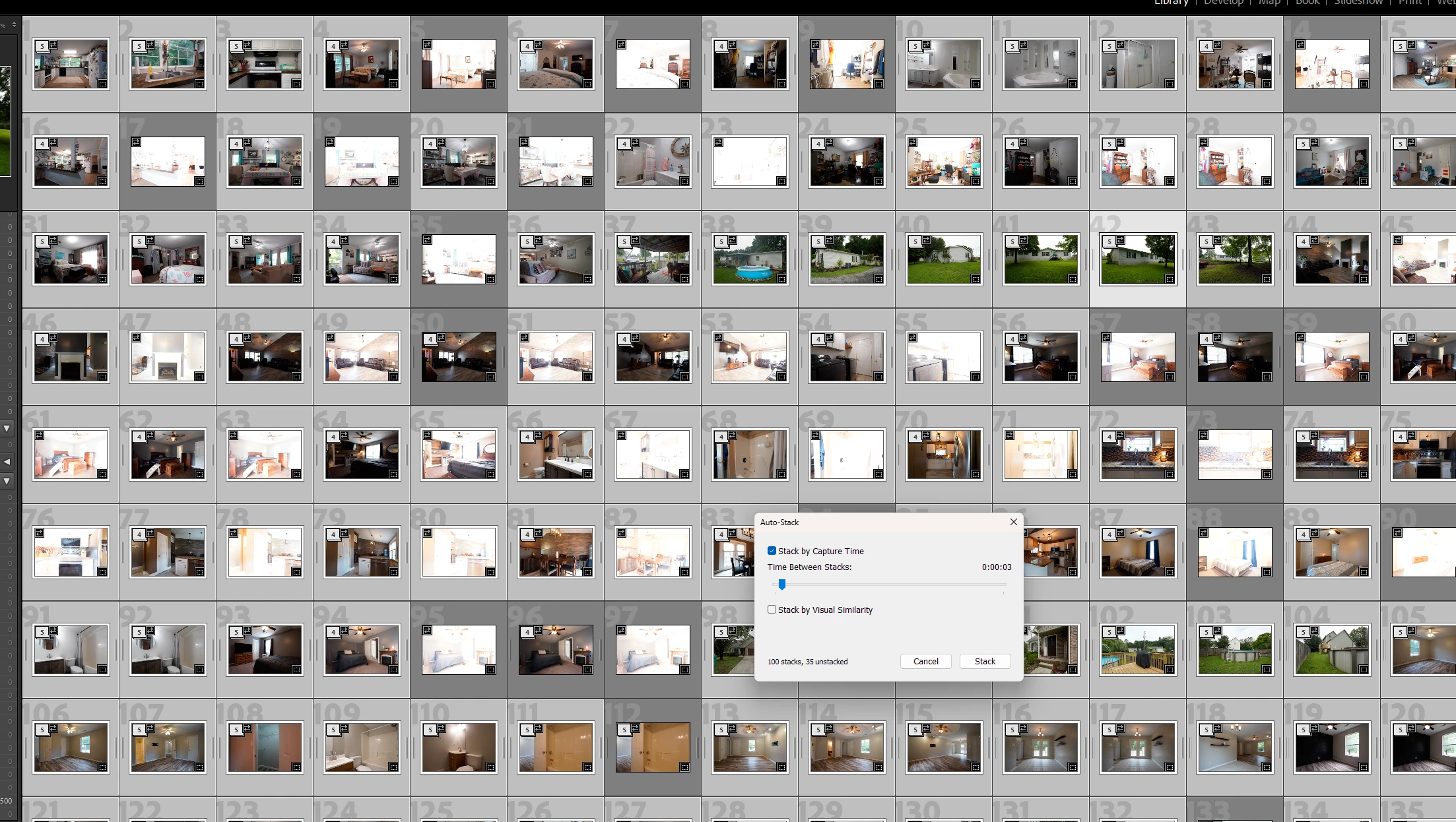Image resolution: width=1456 pixels, height=822 pixels.
Task: Select the photo 66 bathroom thumbnail
Action: coord(556,455)
